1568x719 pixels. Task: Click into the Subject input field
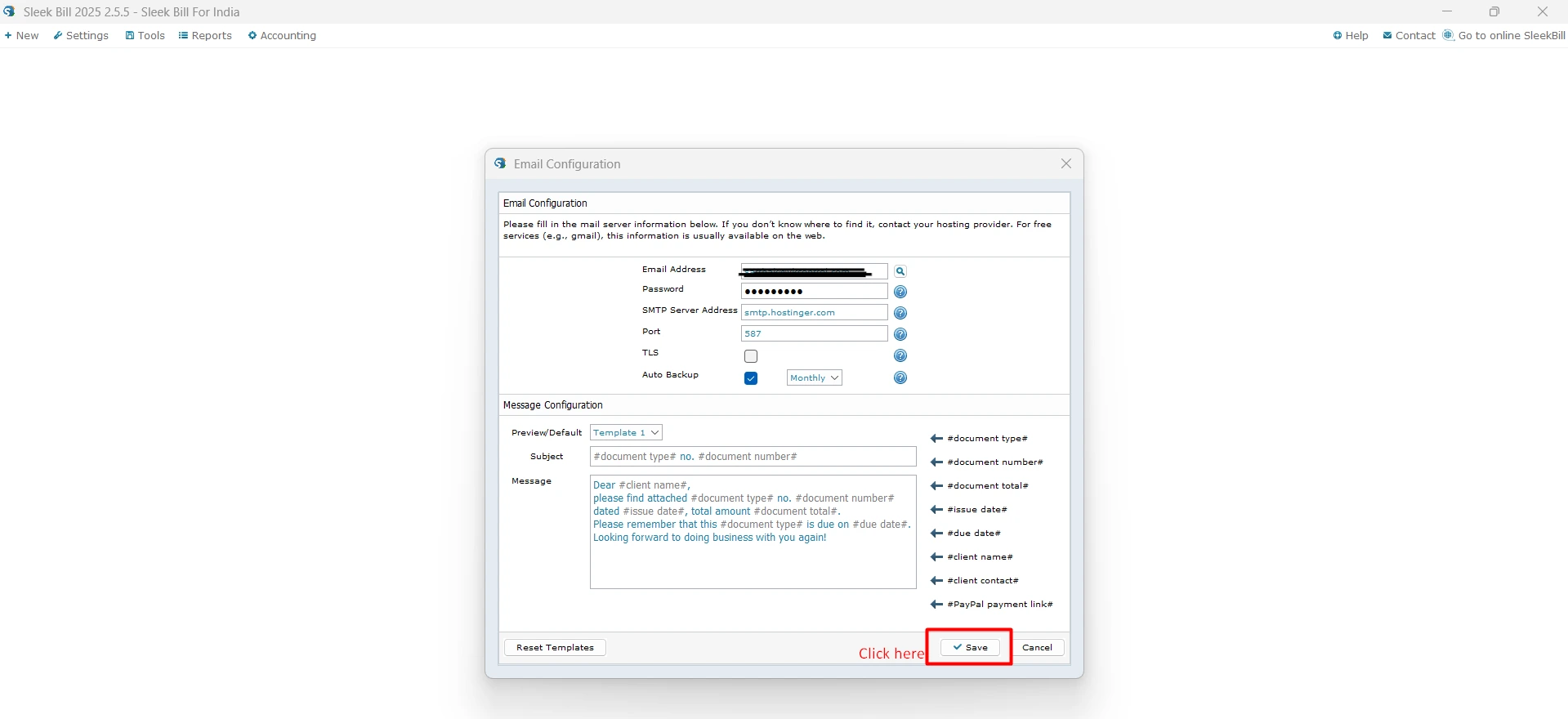(x=753, y=457)
